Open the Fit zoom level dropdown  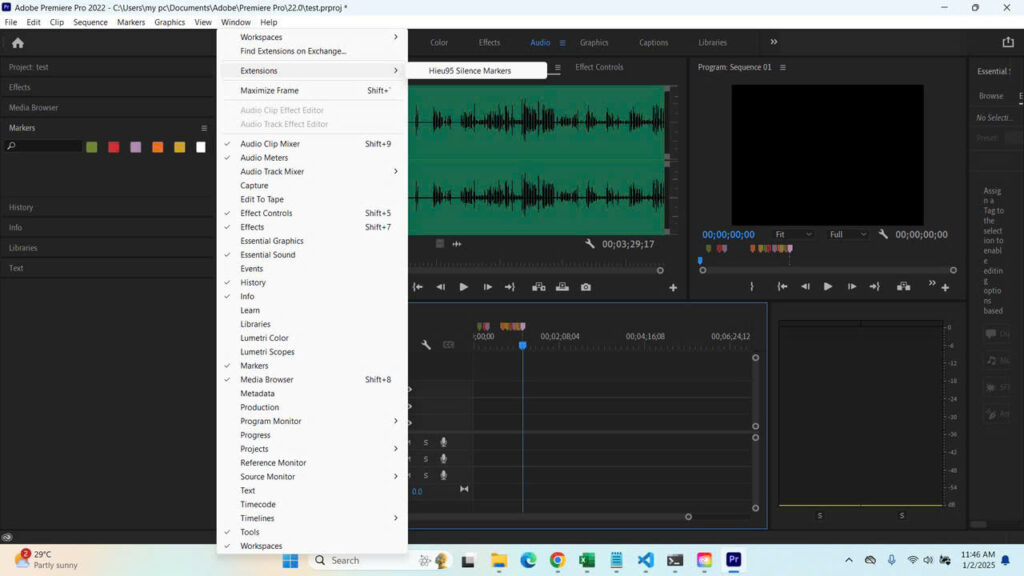[794, 234]
